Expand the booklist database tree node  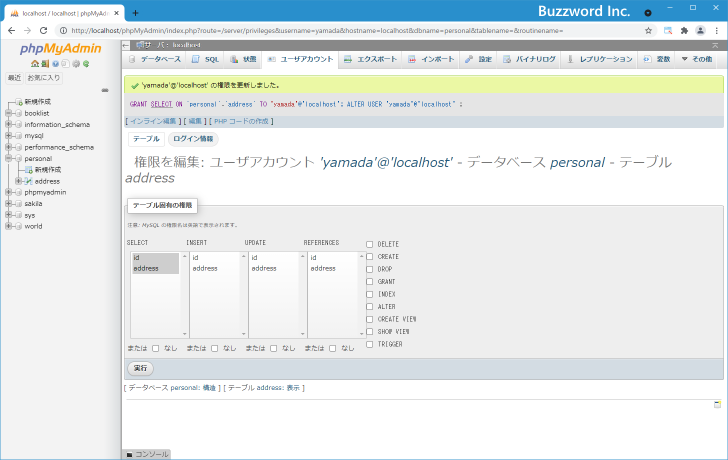9,113
